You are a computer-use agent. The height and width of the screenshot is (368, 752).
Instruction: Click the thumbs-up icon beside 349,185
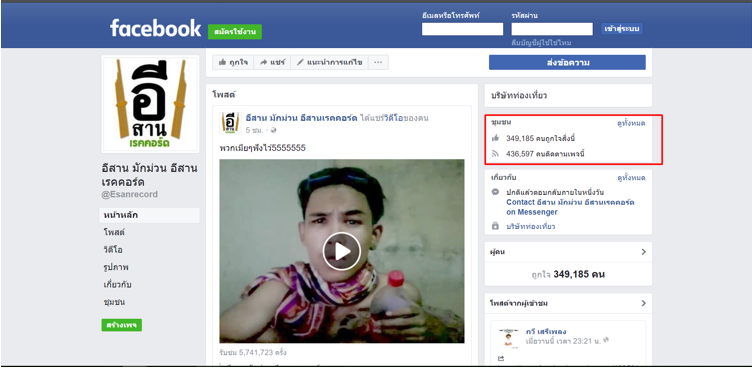coord(495,139)
